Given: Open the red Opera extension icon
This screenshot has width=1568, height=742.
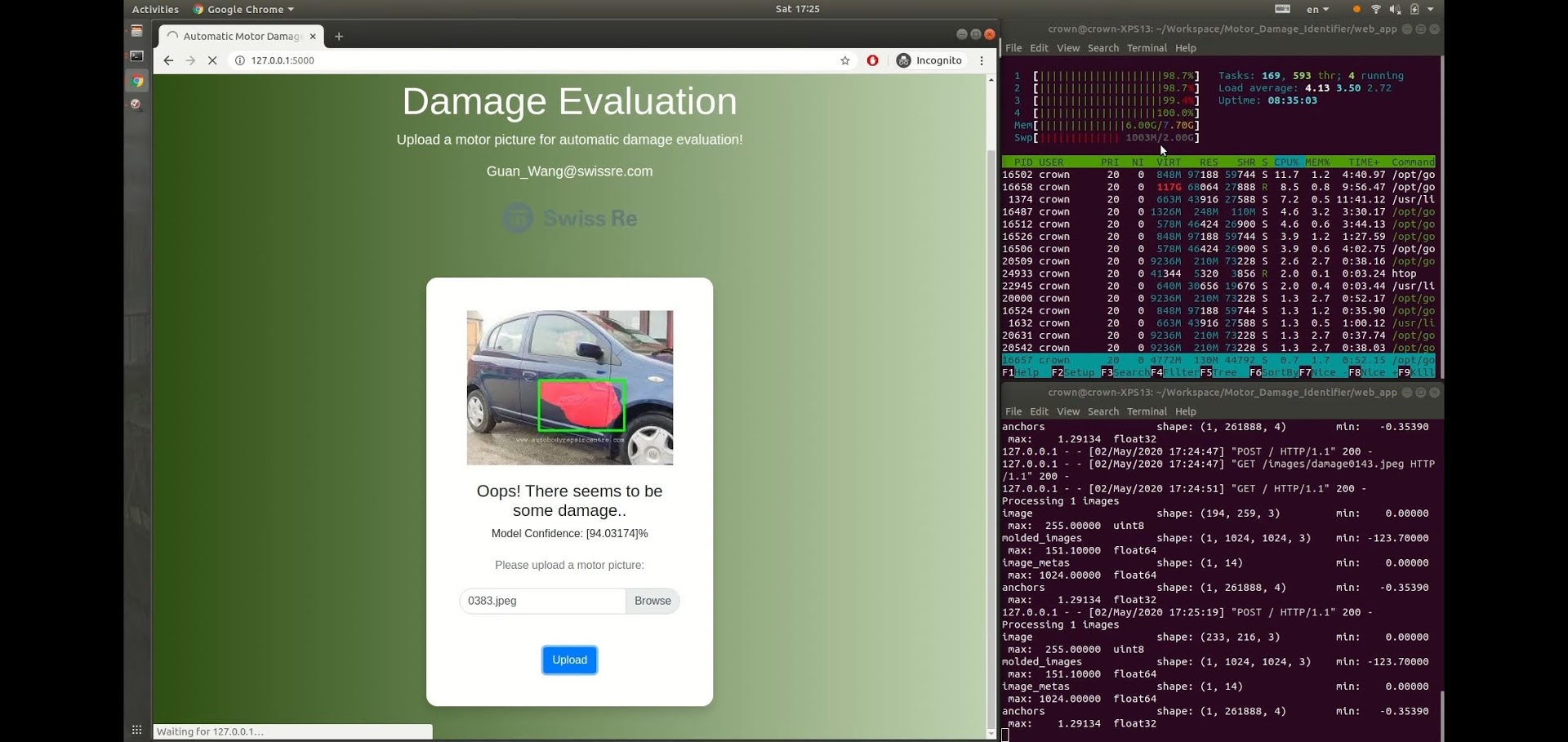Looking at the screenshot, I should (872, 60).
